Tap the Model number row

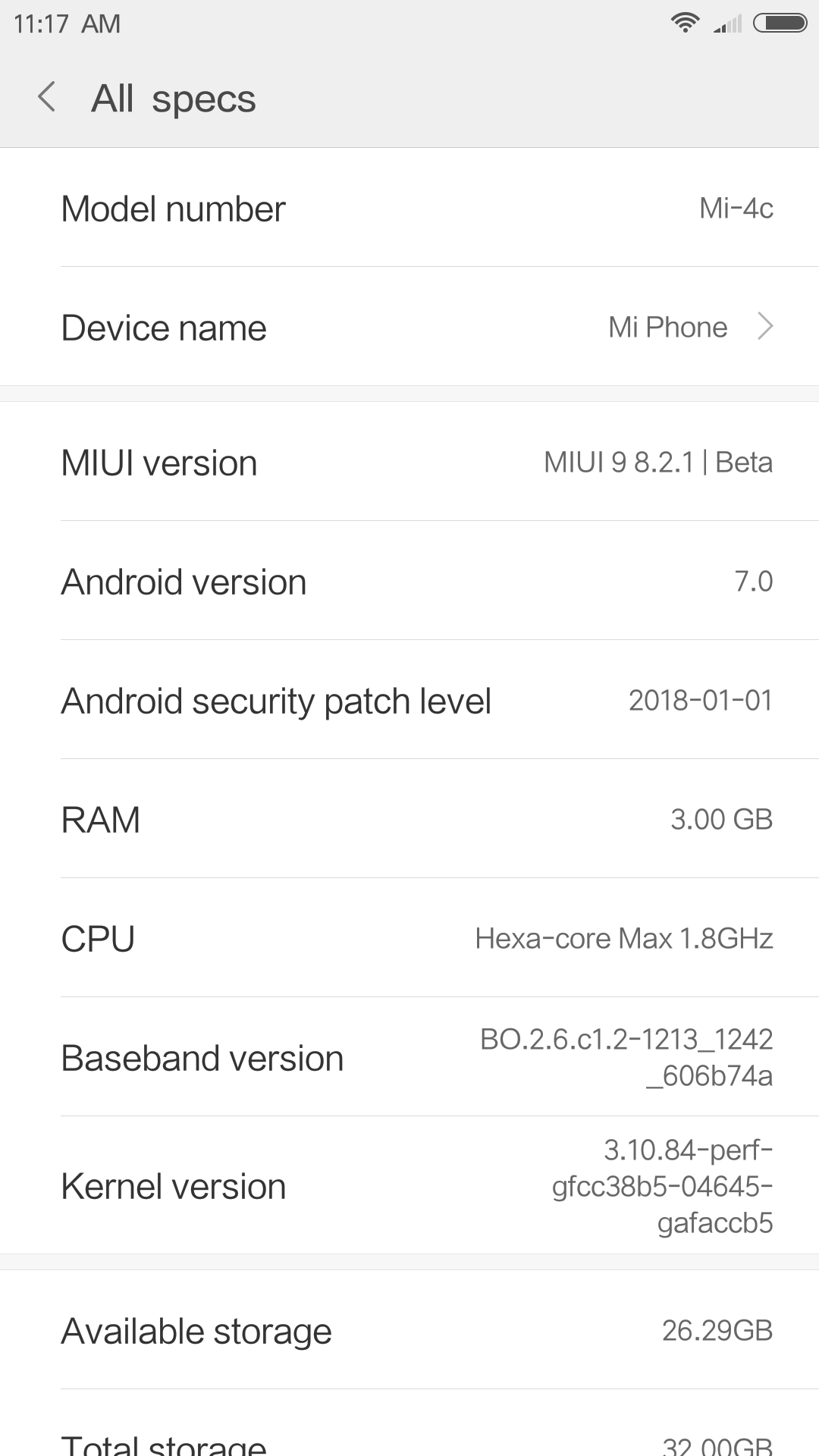(x=409, y=209)
